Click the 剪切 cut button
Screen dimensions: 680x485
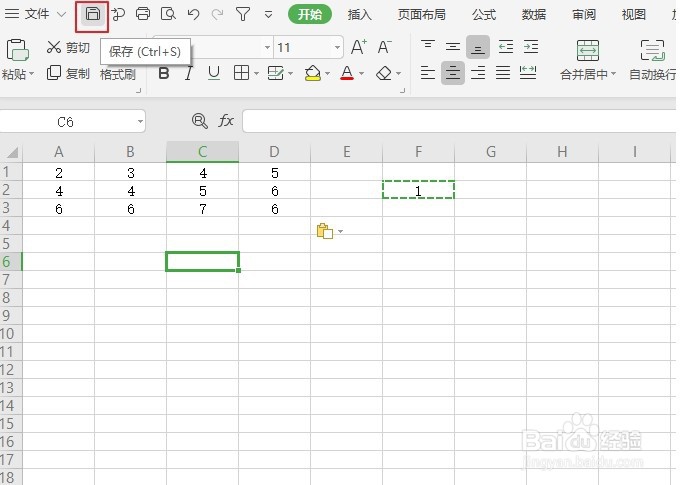click(68, 47)
